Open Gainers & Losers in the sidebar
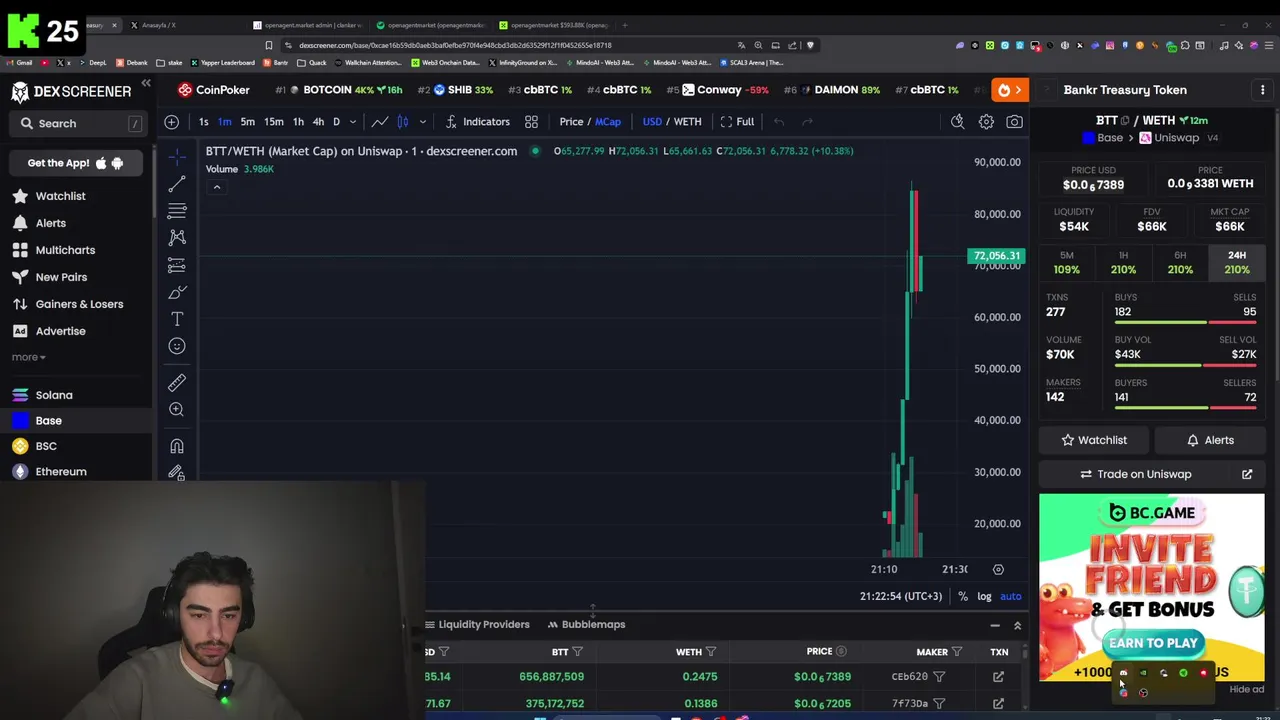 (79, 304)
